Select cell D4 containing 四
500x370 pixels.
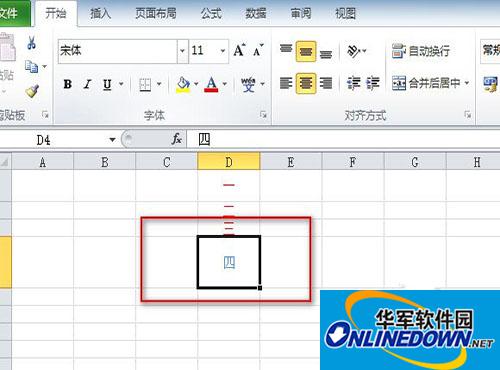pos(229,262)
